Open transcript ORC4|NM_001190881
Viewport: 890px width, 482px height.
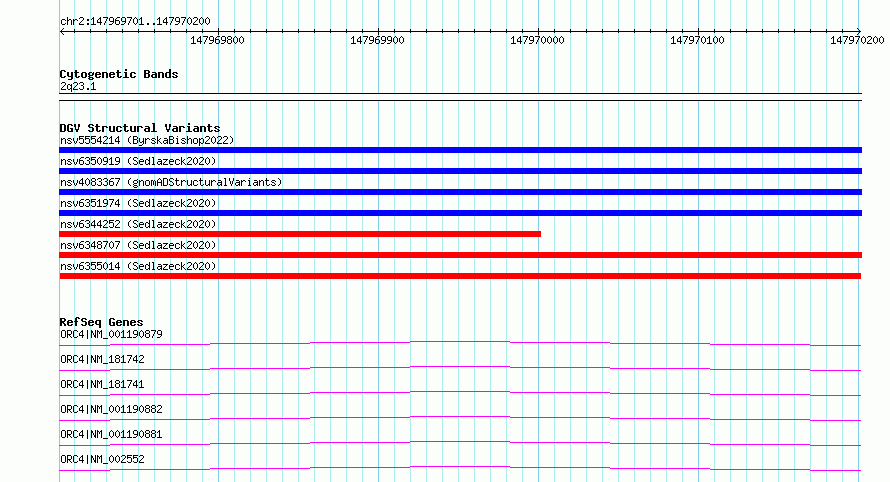[x=111, y=434]
